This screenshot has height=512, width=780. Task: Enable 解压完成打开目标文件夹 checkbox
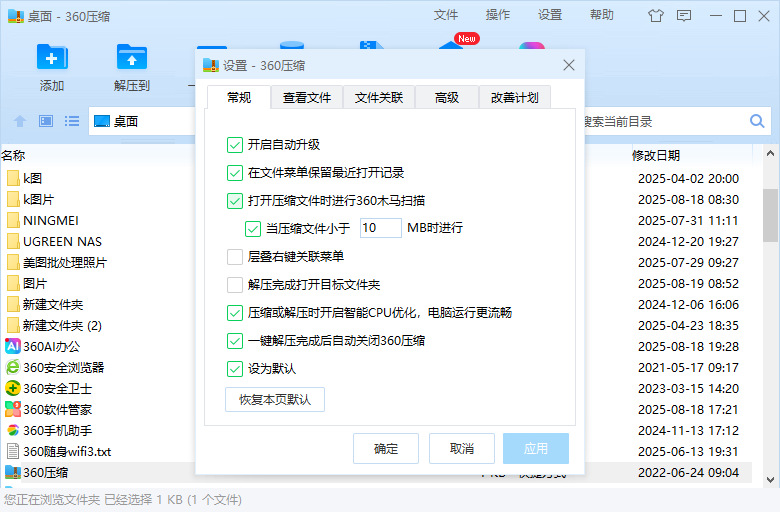[x=236, y=285]
